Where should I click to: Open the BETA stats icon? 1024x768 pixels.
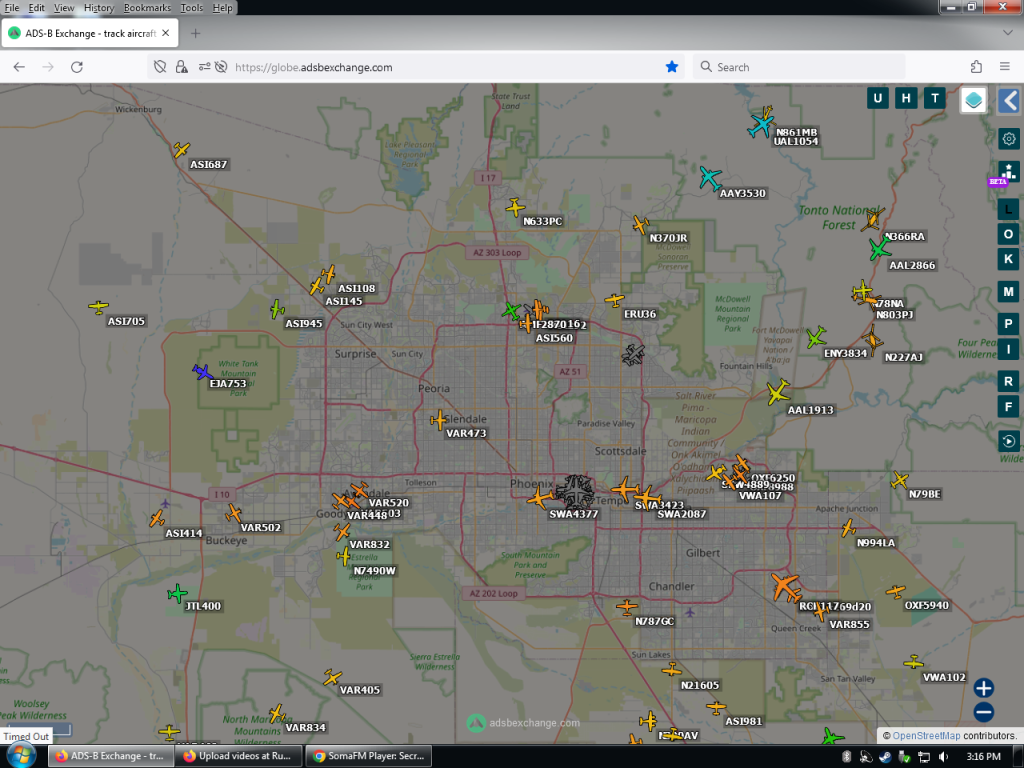(x=1008, y=173)
